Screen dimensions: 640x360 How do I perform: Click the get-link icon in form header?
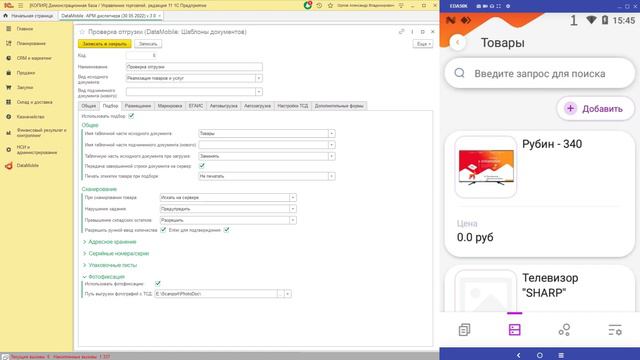coord(401,31)
